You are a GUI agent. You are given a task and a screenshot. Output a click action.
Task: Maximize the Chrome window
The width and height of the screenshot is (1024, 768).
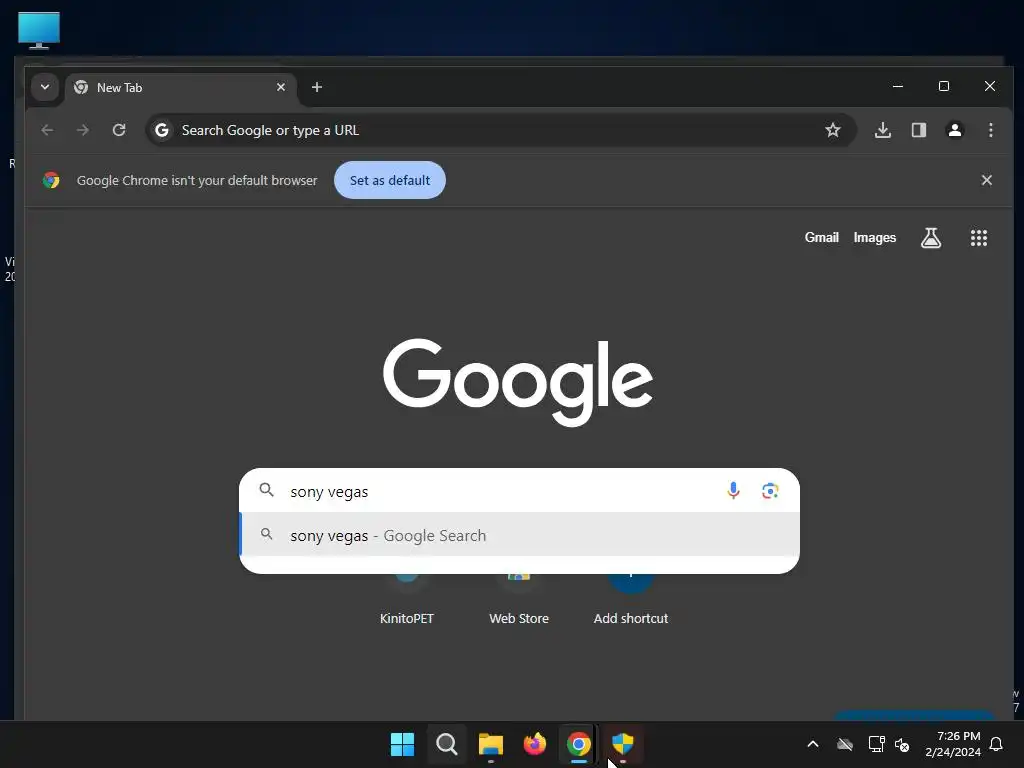(x=944, y=86)
